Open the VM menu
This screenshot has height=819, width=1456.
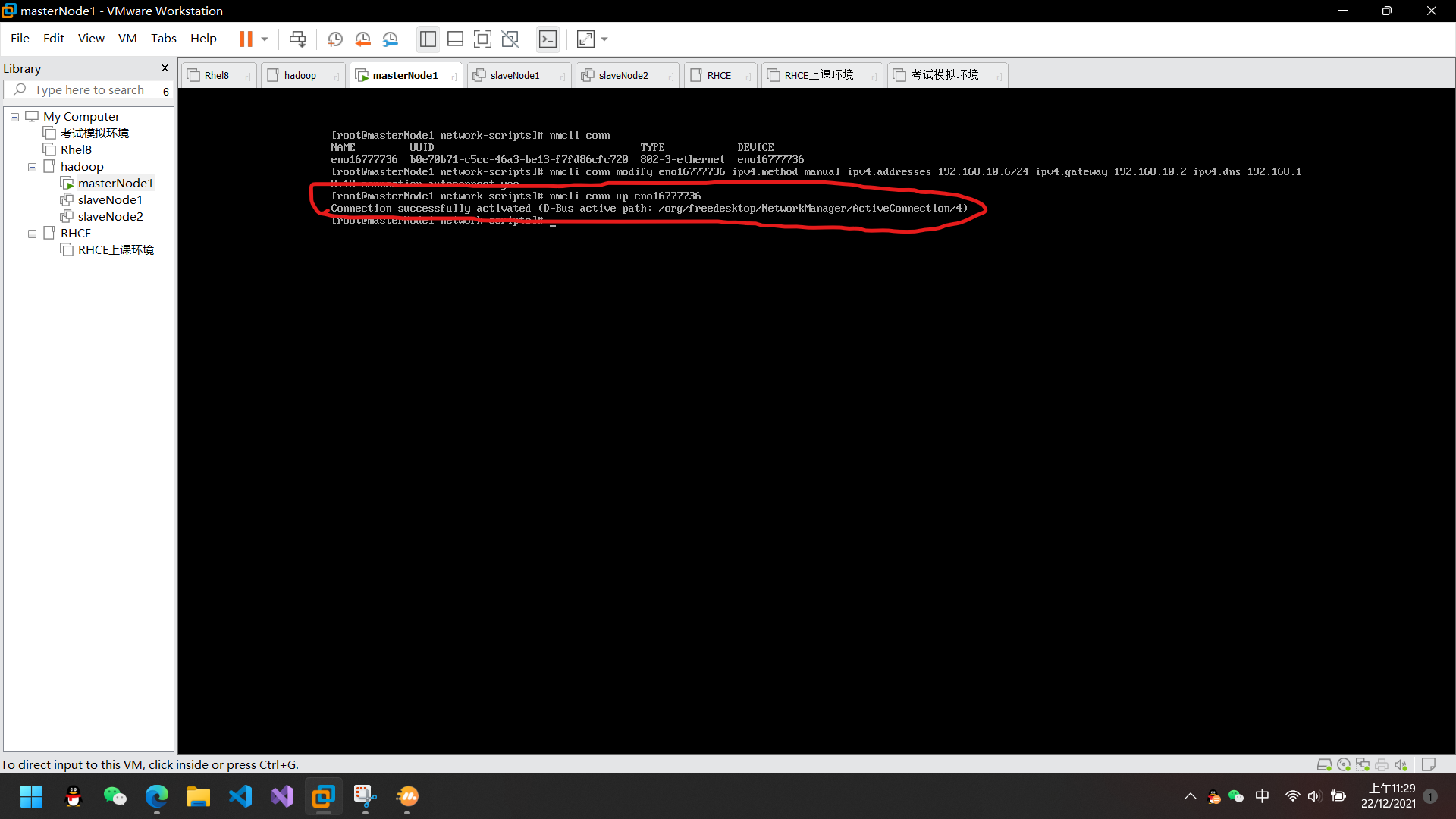tap(127, 38)
